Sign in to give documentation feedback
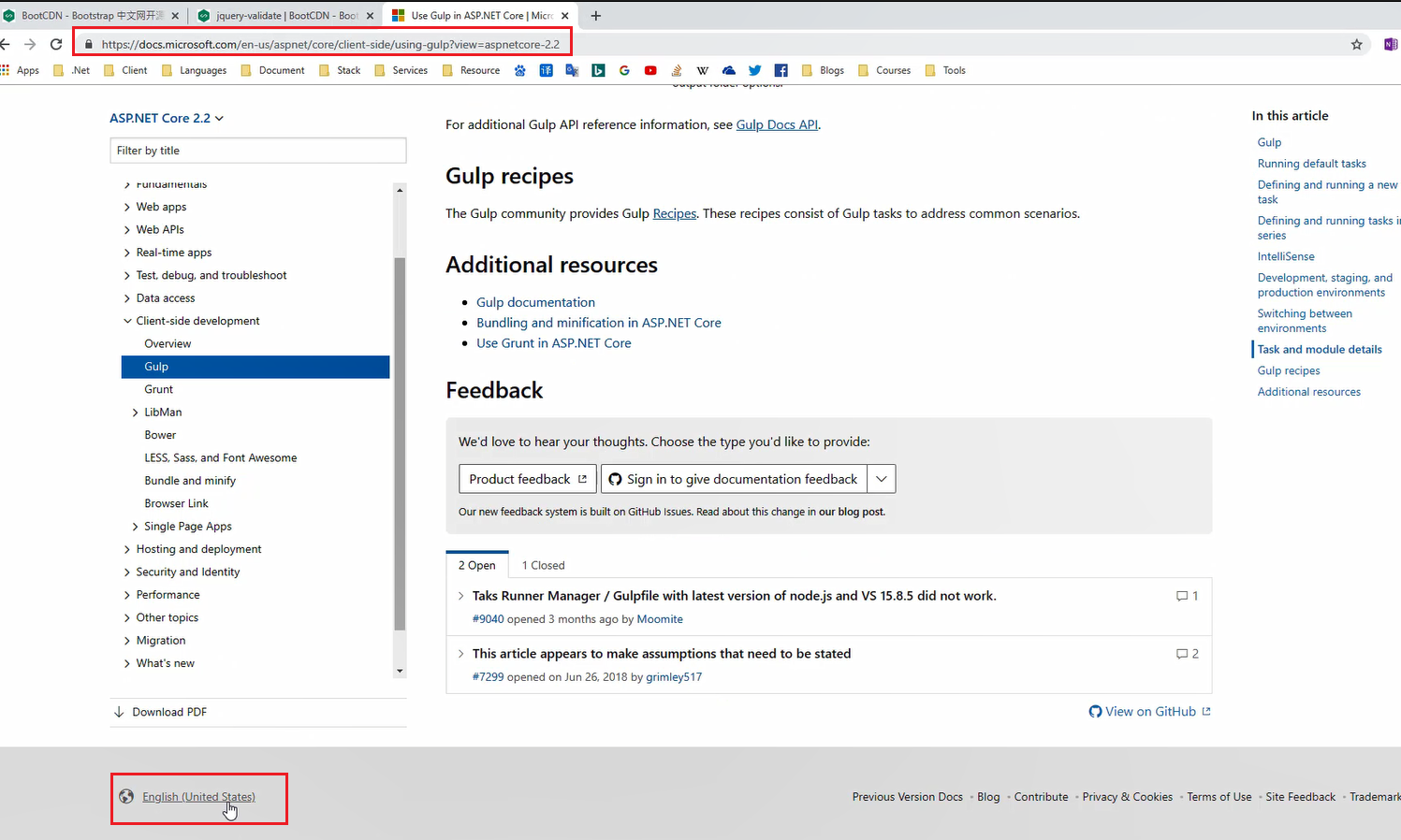Screen dimensions: 1401x840 coord(734,479)
